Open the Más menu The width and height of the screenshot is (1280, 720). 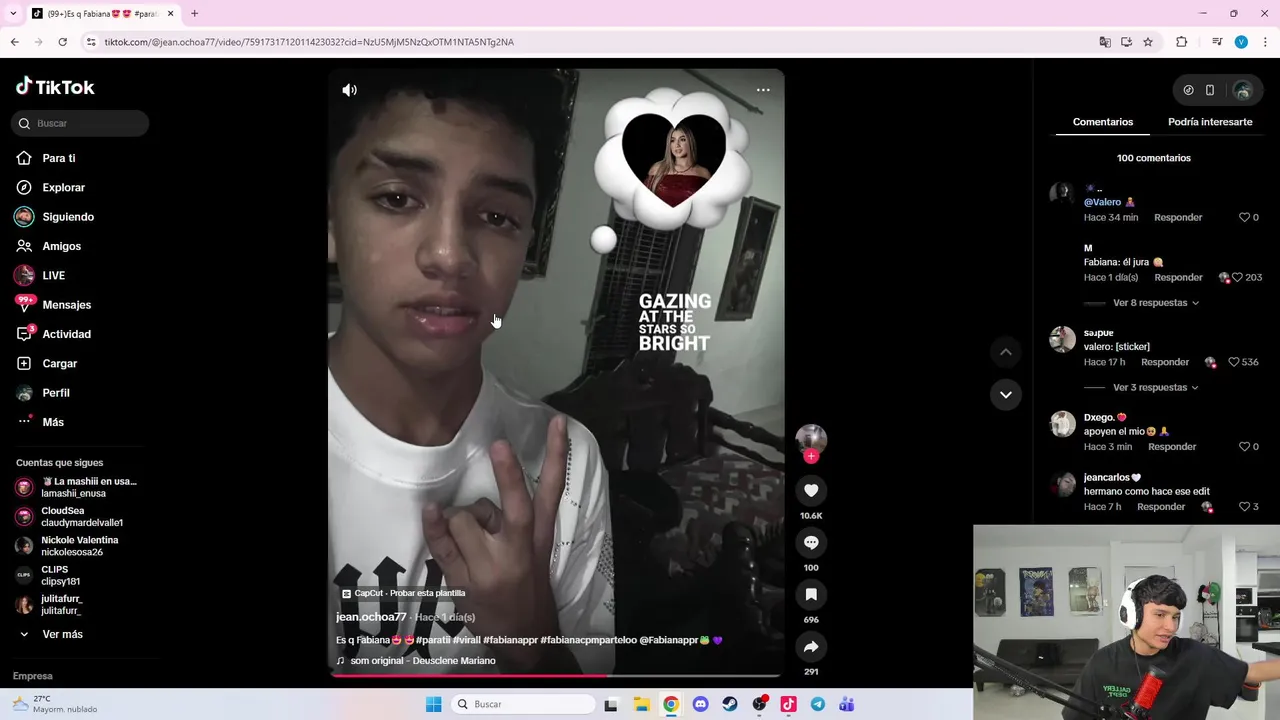pos(52,422)
